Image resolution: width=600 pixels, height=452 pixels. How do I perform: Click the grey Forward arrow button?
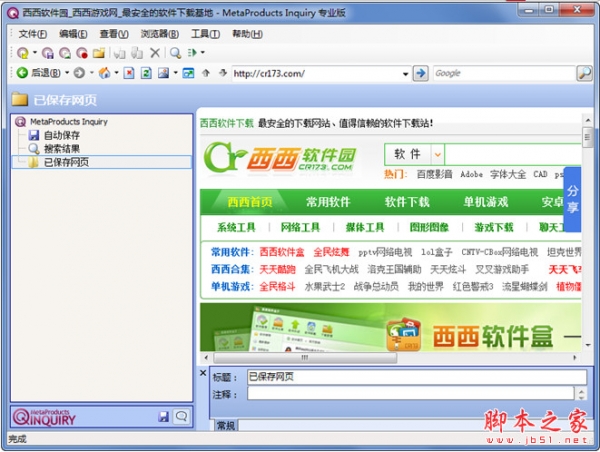tap(79, 73)
